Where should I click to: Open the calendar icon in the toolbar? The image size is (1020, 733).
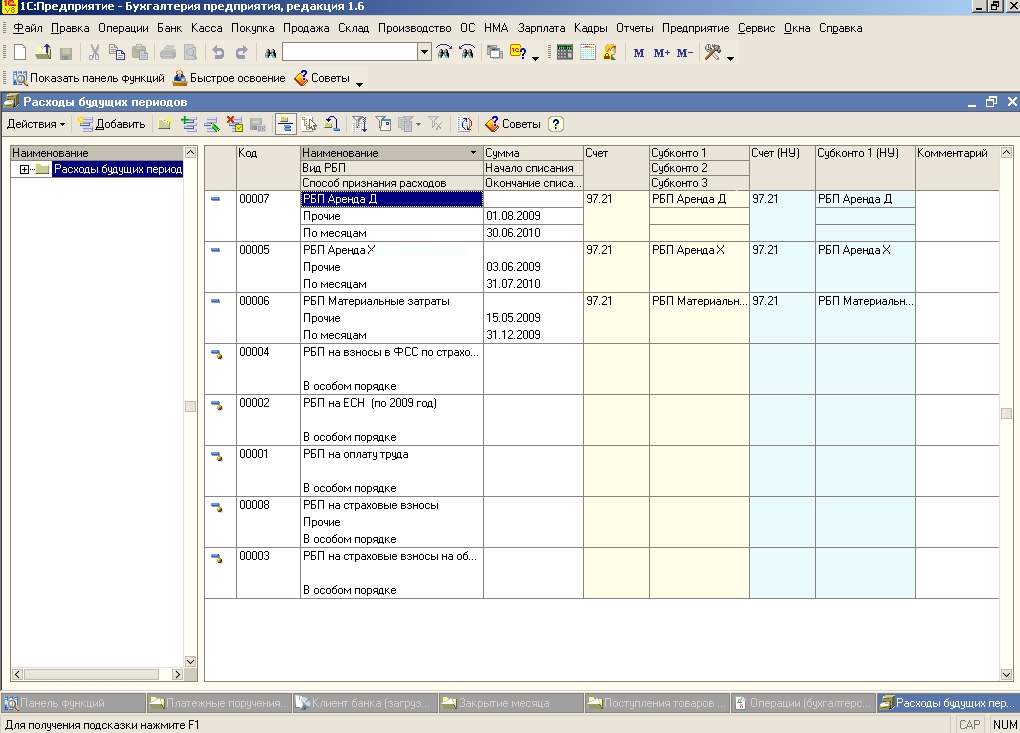tap(587, 52)
